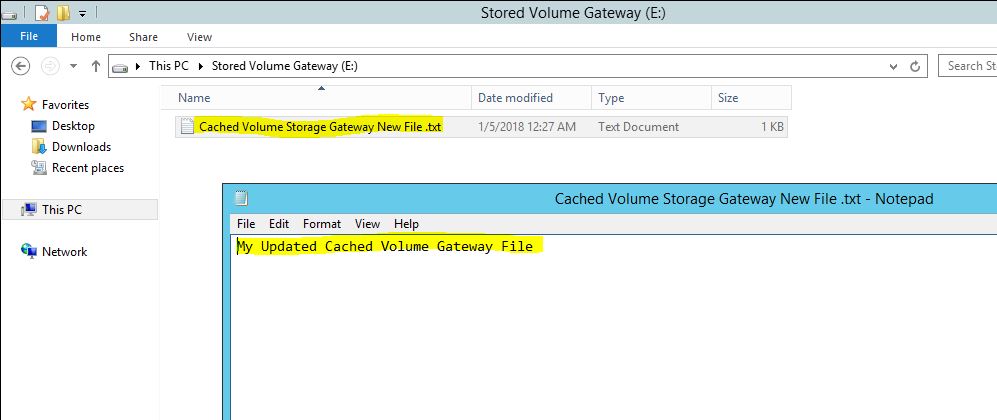Click the Explorer search box
The height and width of the screenshot is (420, 997).
[968, 66]
